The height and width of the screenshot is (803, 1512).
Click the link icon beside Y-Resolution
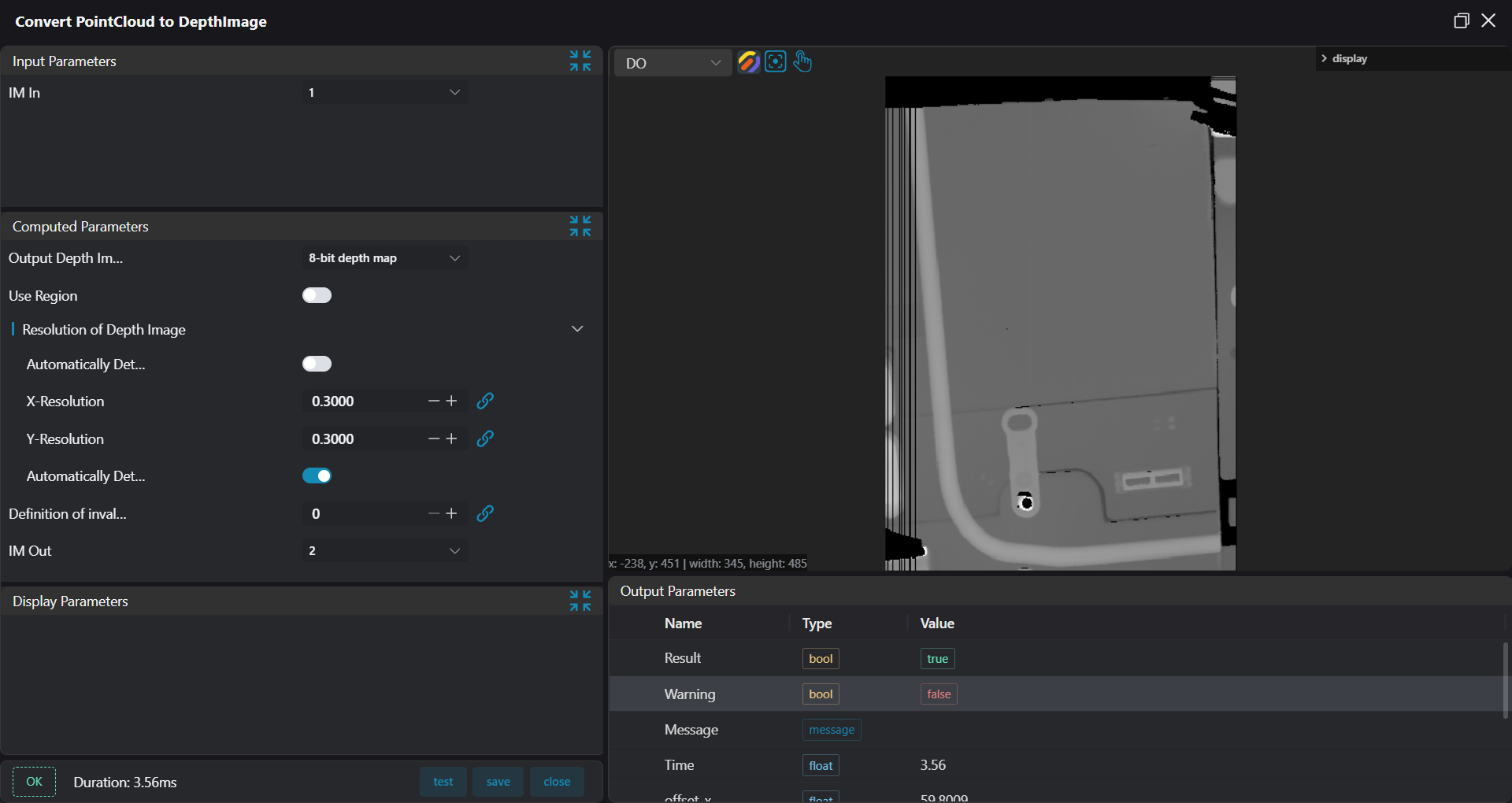pos(485,439)
